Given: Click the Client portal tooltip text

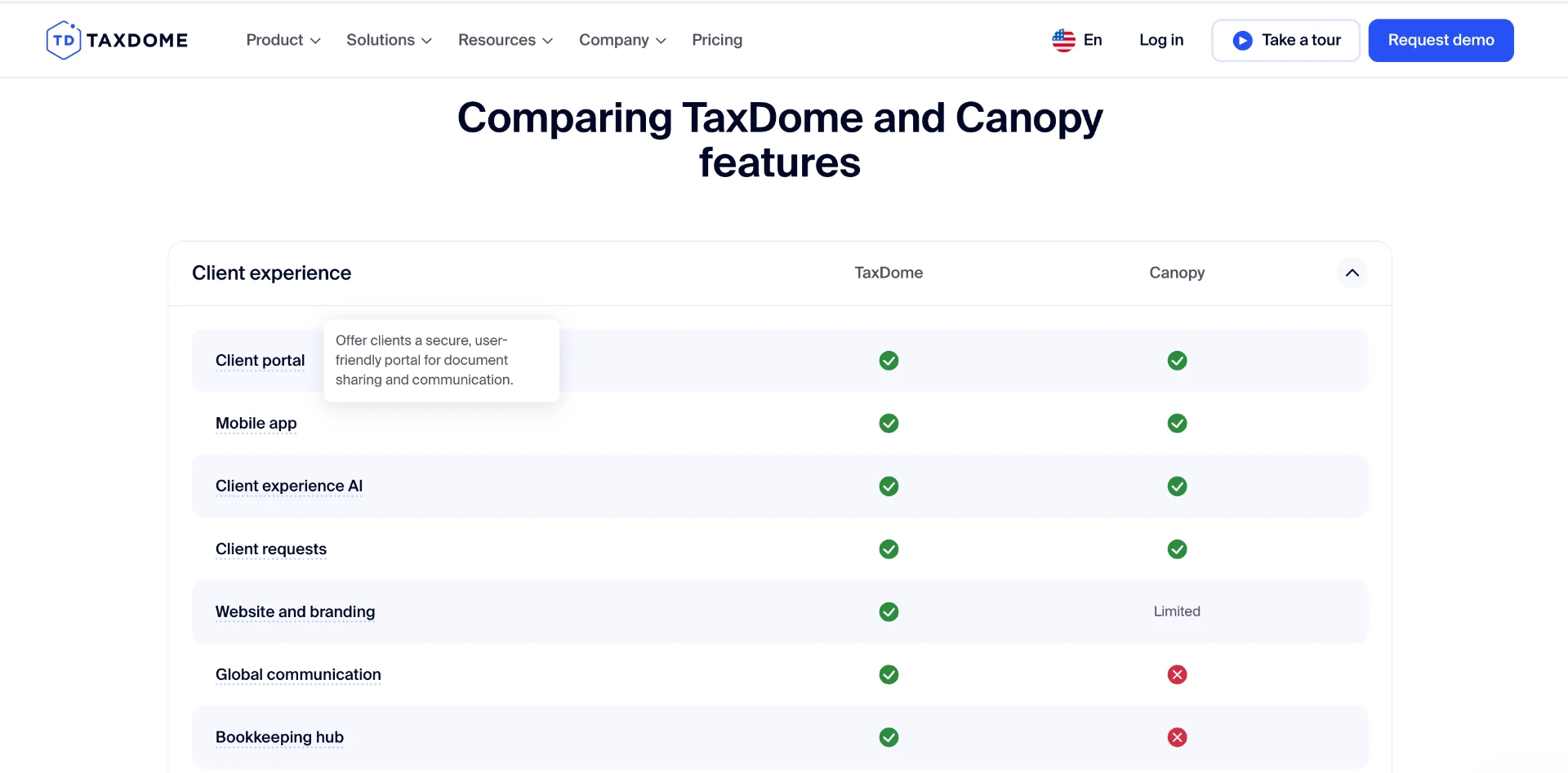Looking at the screenshot, I should click(x=424, y=360).
